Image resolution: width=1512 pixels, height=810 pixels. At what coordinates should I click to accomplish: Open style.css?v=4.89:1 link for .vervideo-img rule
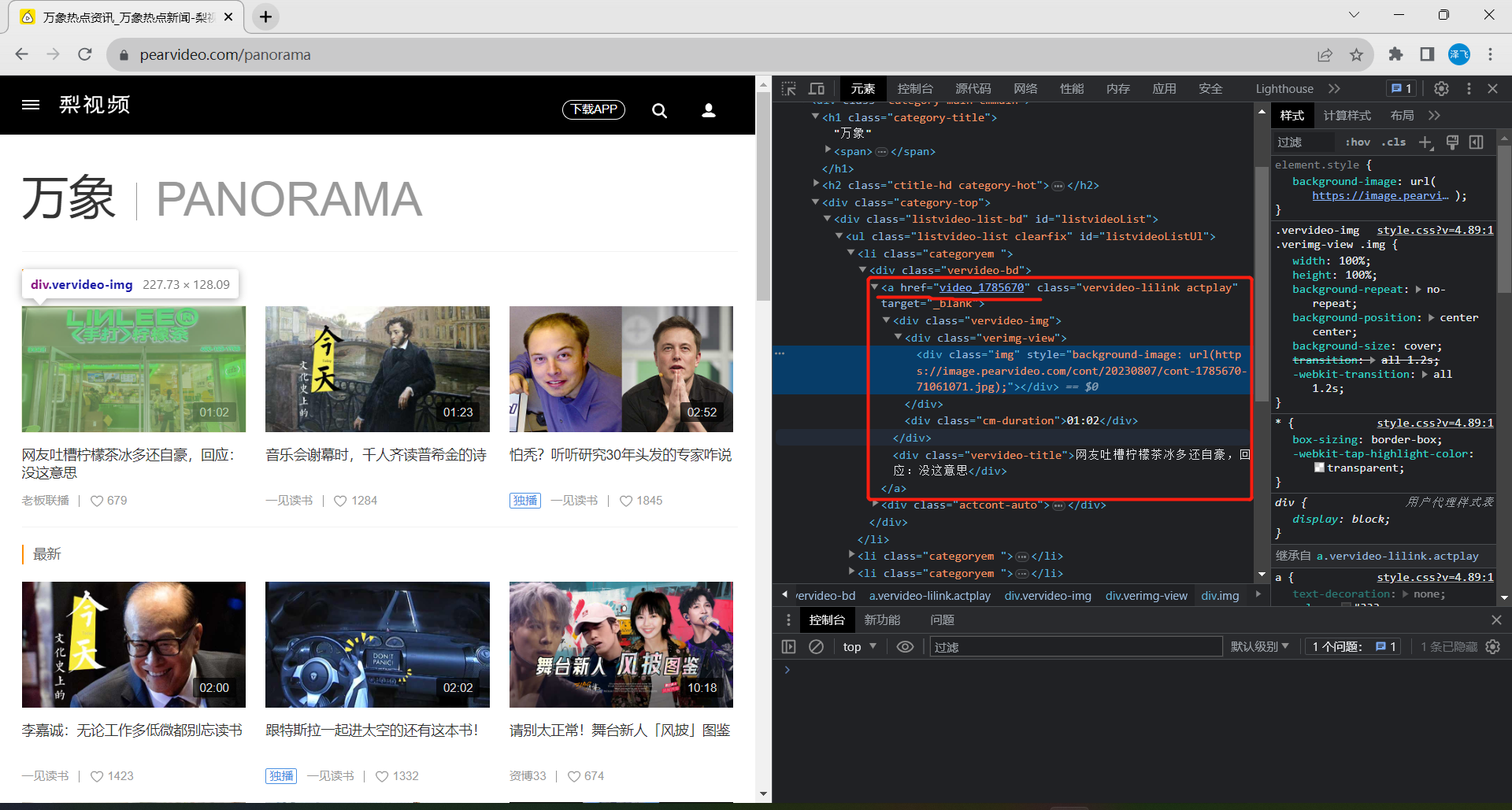pos(1435,230)
